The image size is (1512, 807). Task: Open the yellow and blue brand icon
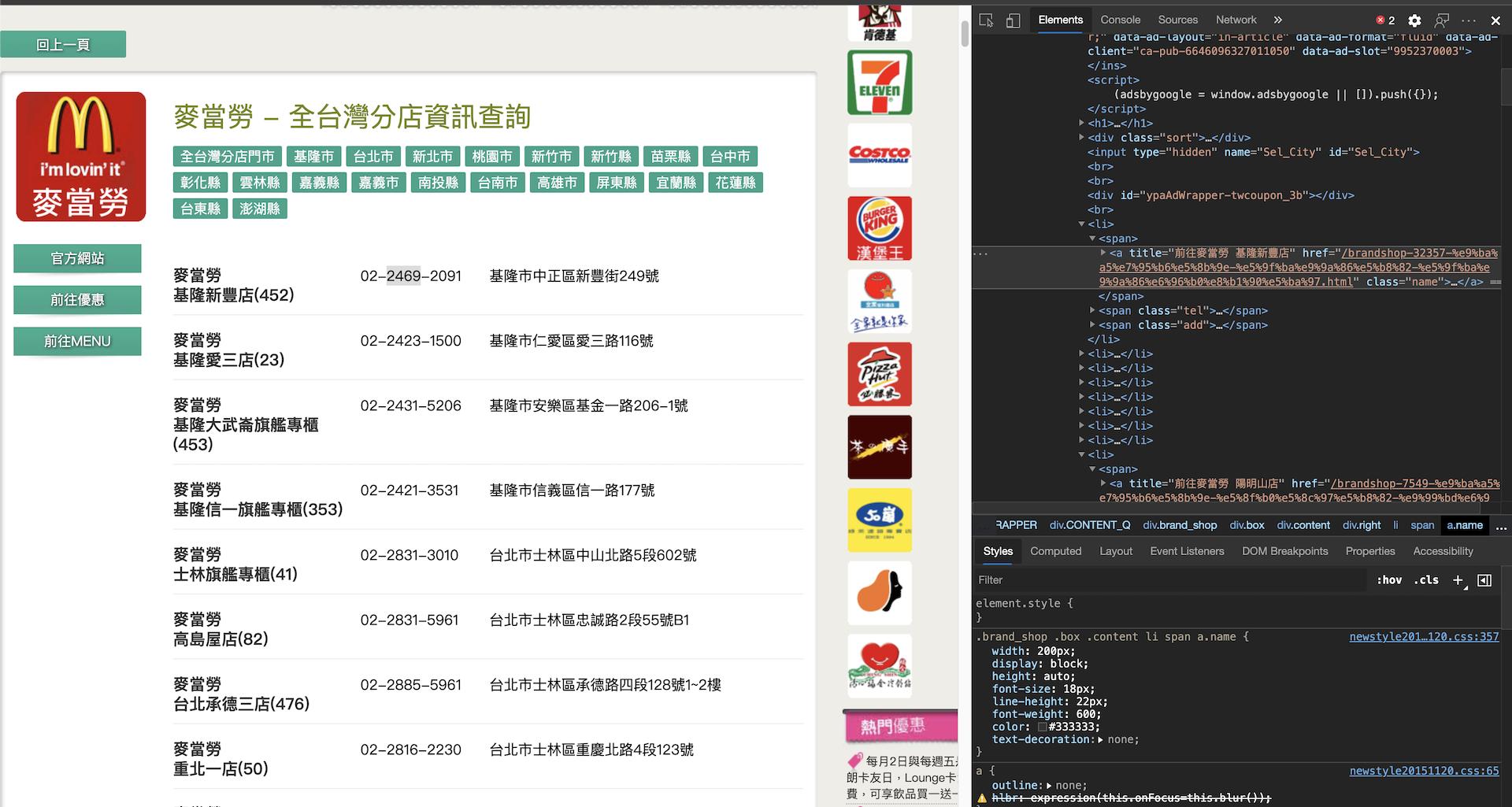[880, 520]
